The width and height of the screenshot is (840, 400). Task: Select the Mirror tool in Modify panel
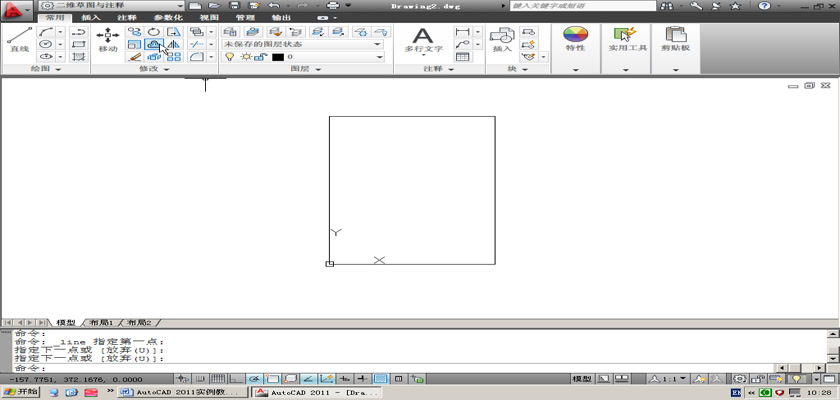click(173, 44)
